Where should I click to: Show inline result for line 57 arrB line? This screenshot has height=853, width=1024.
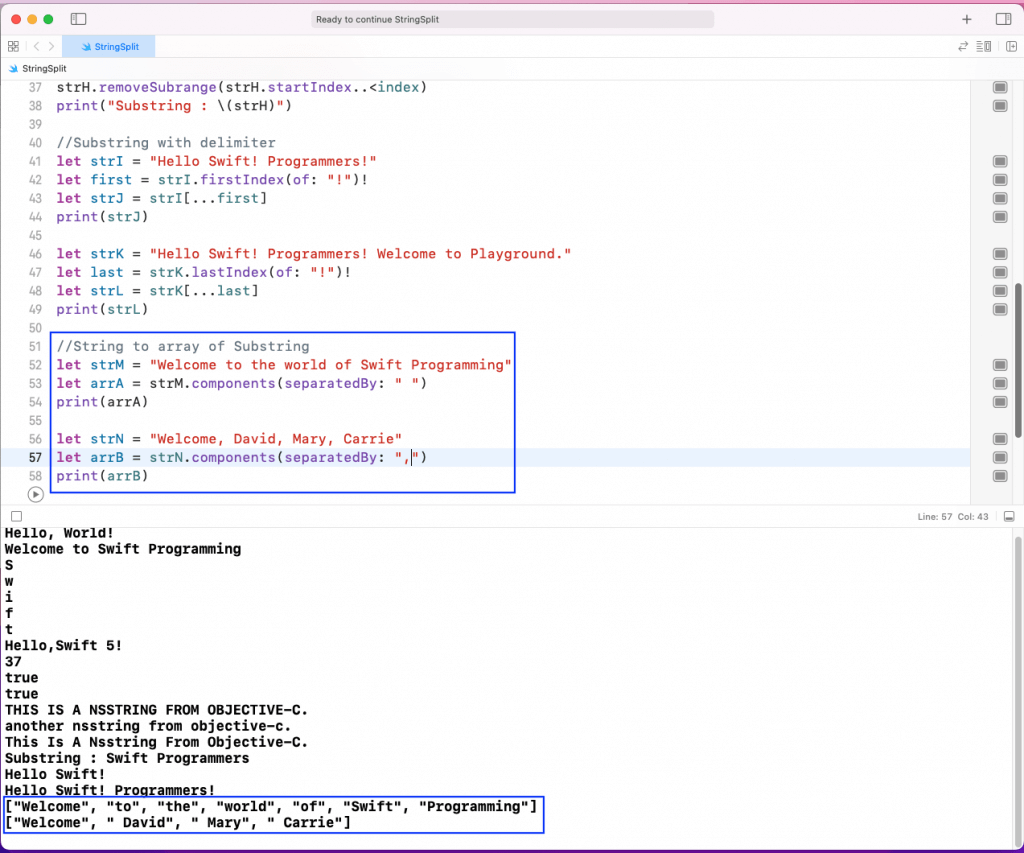[x=999, y=457]
